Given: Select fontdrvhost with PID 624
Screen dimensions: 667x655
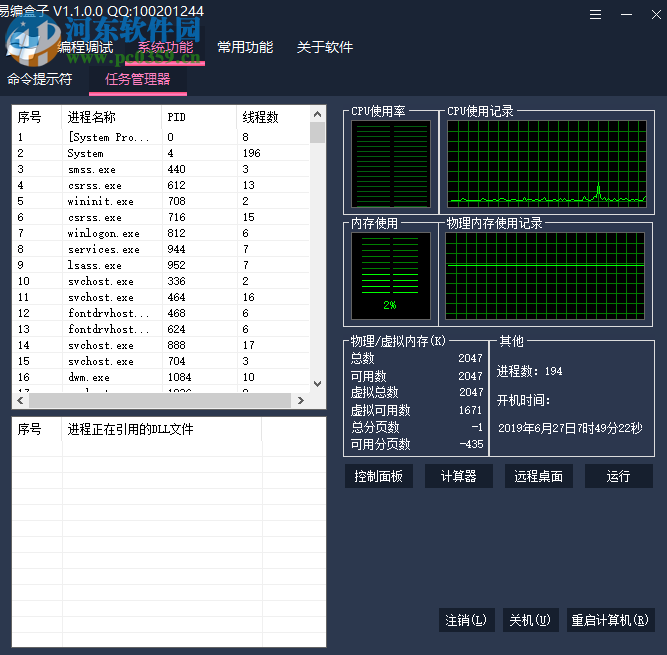Looking at the screenshot, I should pyautogui.click(x=161, y=329).
